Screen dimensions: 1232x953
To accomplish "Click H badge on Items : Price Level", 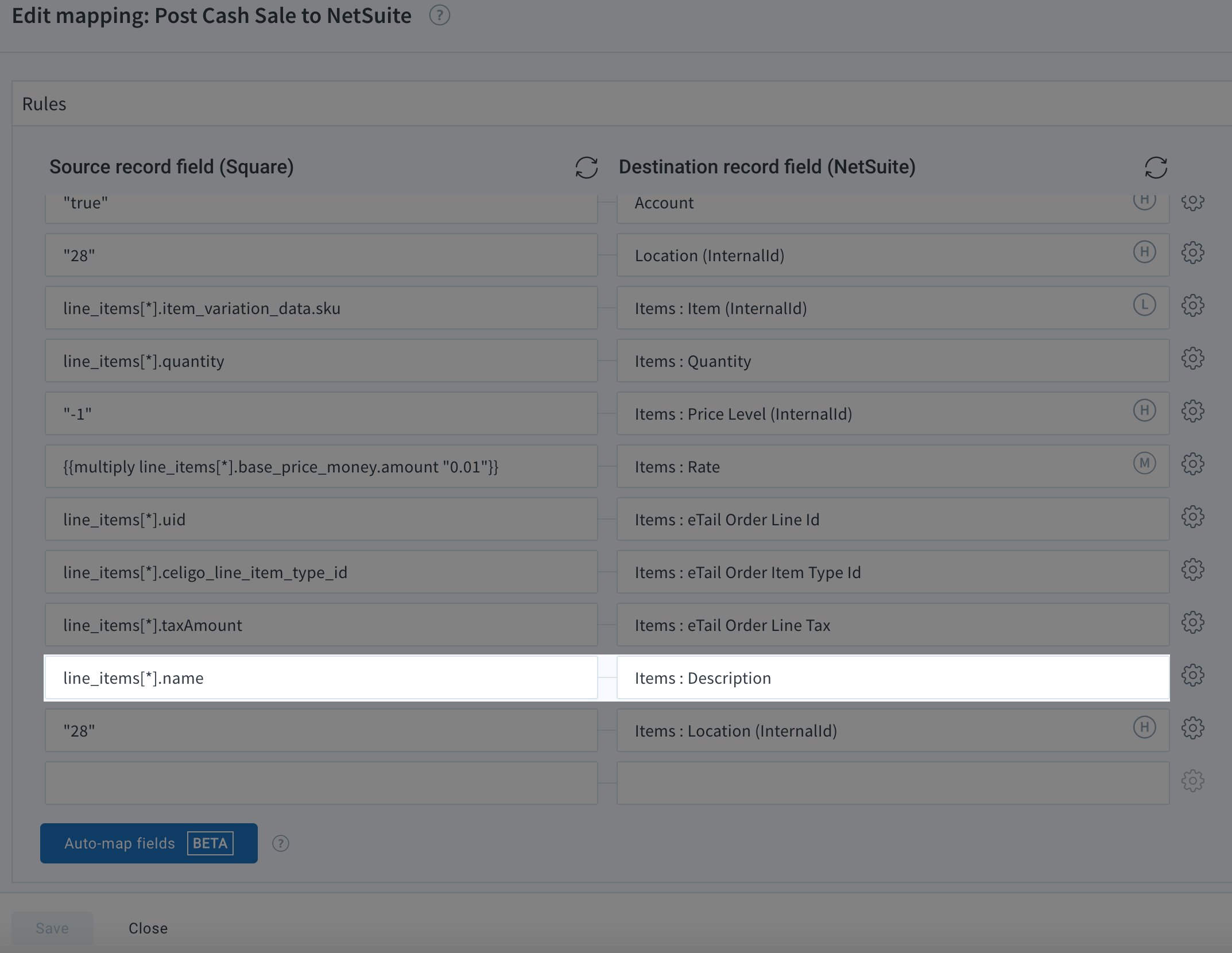I will [x=1144, y=410].
